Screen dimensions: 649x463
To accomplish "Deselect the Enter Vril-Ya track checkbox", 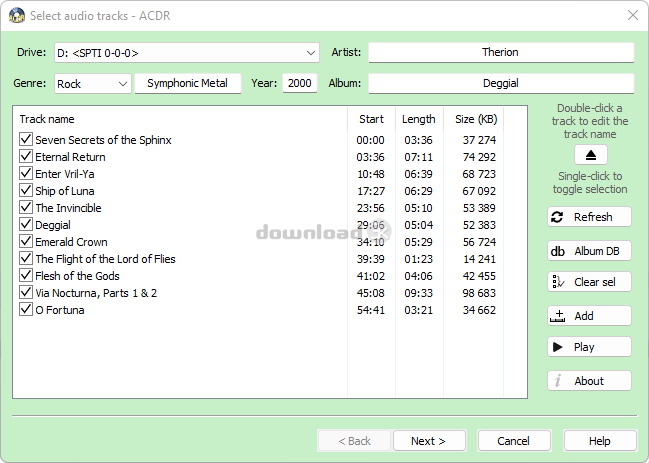I will click(x=26, y=173).
